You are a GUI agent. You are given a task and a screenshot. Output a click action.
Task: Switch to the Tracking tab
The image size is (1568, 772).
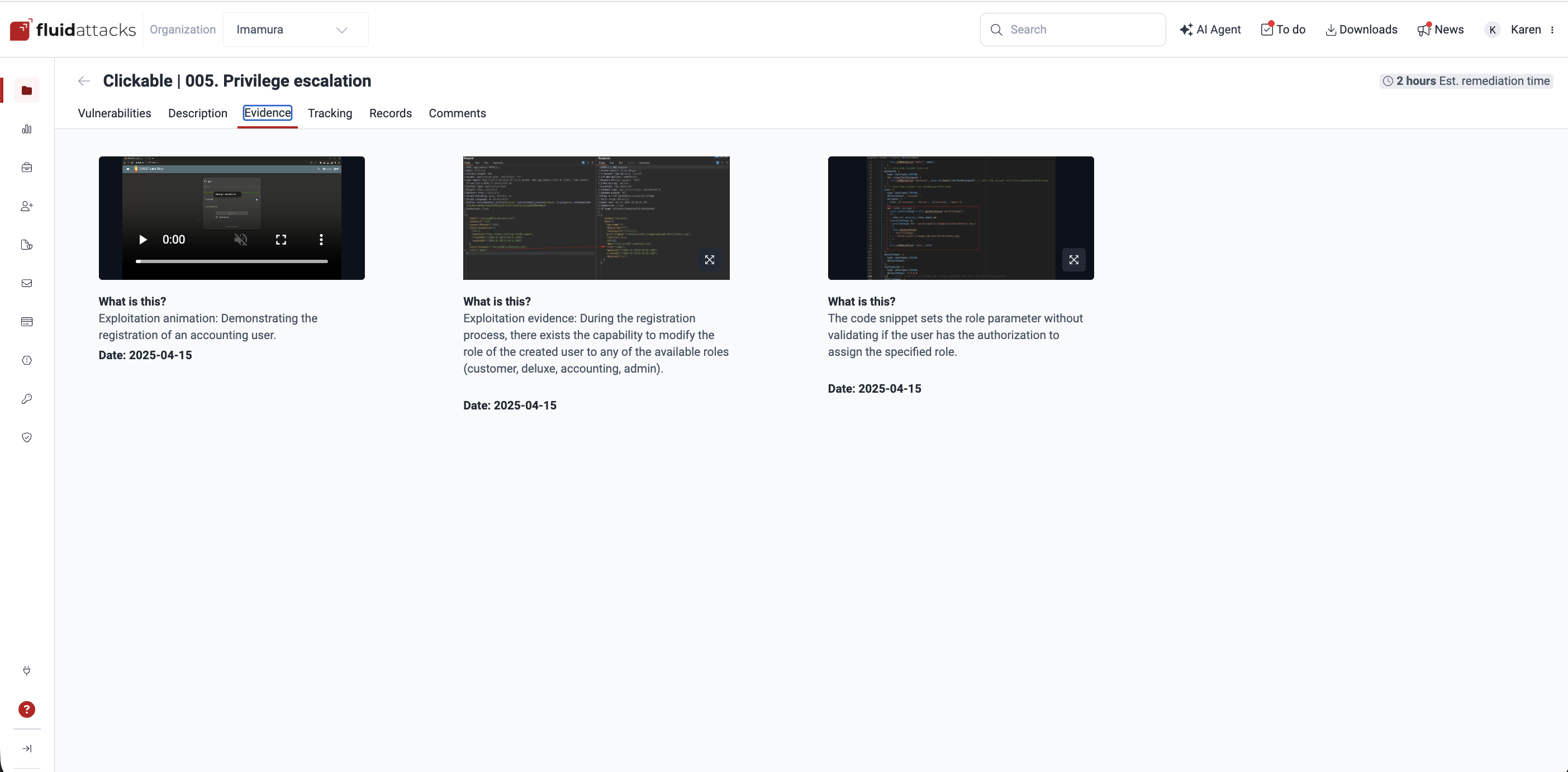coord(329,113)
